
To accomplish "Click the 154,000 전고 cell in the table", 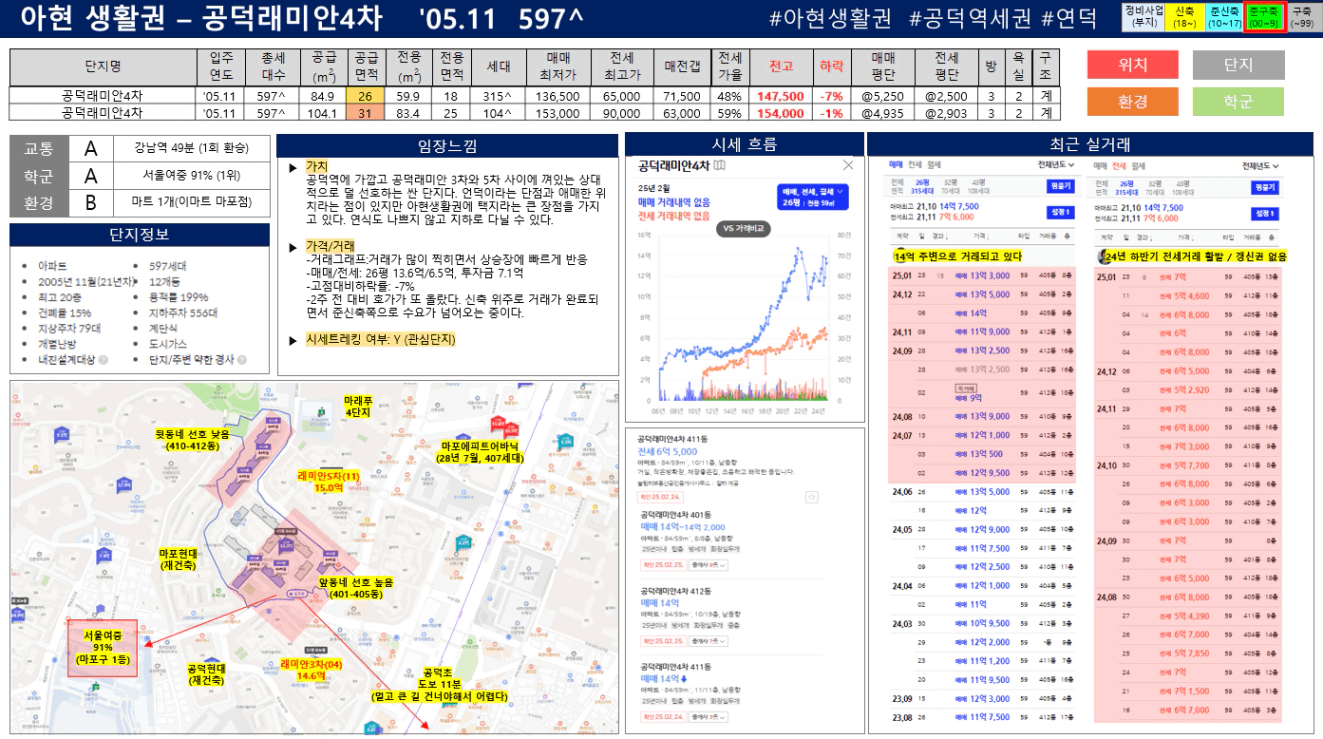I will pos(781,113).
